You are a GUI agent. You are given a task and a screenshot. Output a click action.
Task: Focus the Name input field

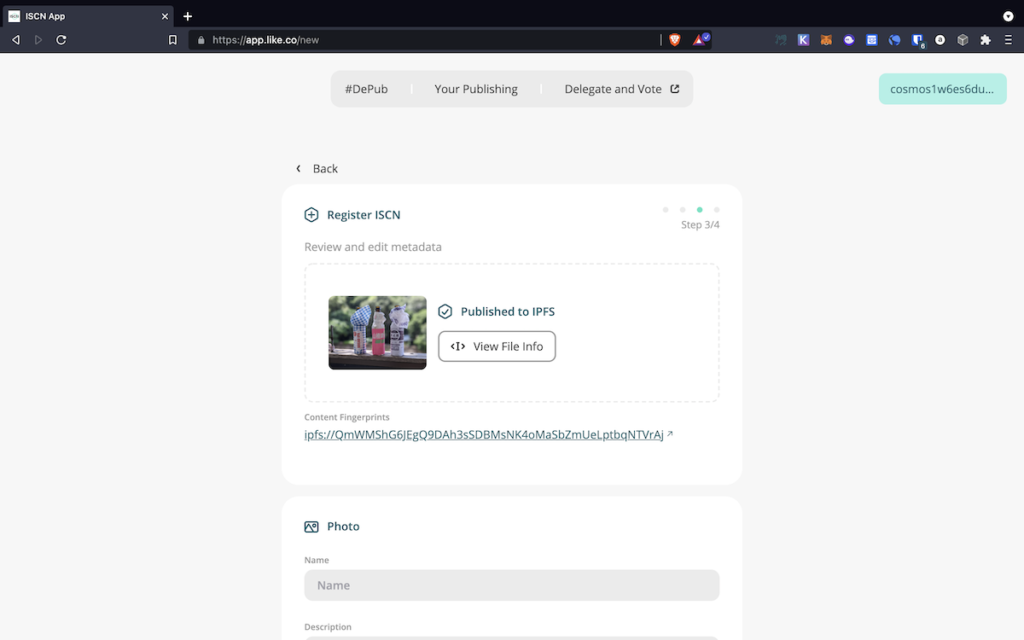(511, 585)
